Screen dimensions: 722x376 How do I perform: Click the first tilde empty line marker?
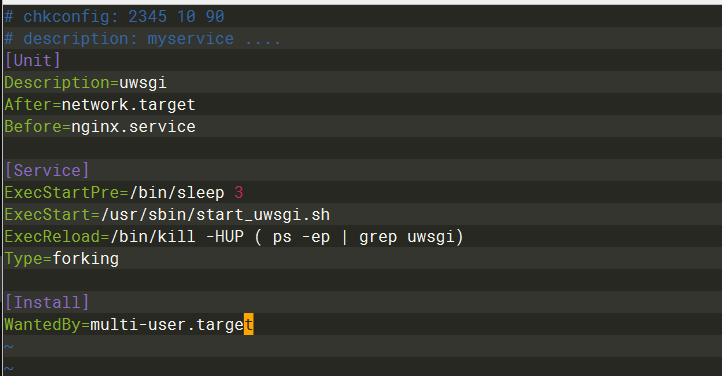pos(9,347)
